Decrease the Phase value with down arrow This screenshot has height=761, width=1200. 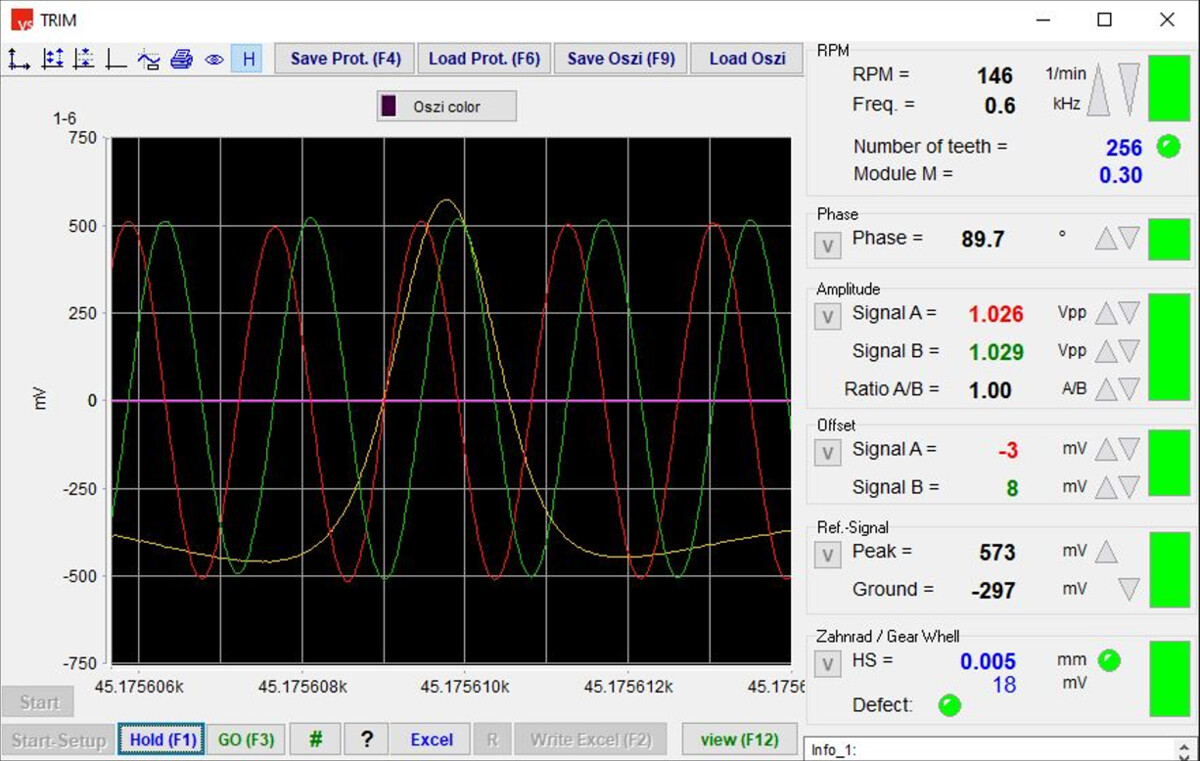[1129, 238]
